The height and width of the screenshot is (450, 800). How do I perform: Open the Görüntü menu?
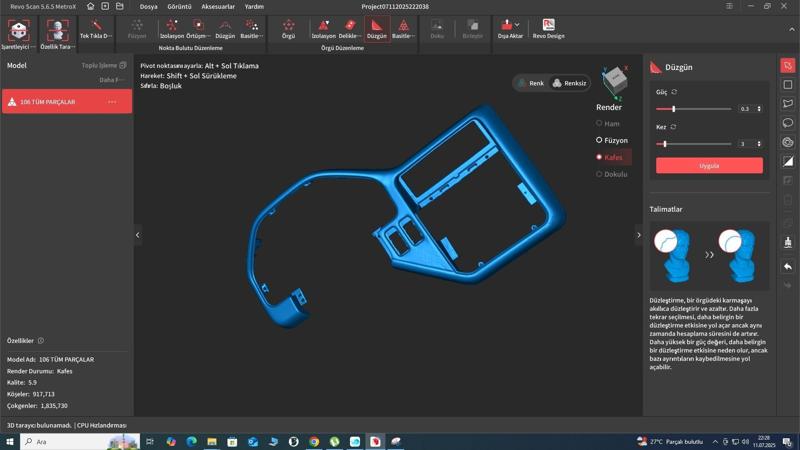[x=179, y=7]
